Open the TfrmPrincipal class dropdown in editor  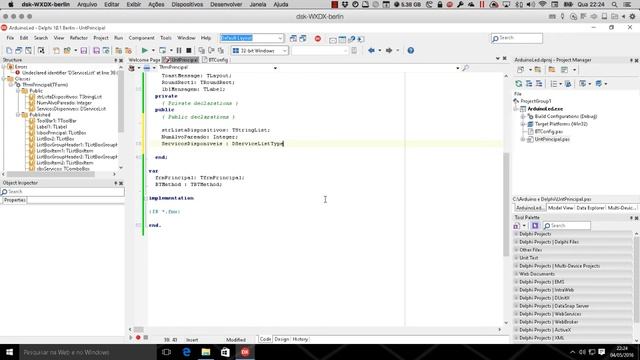pos(275,68)
